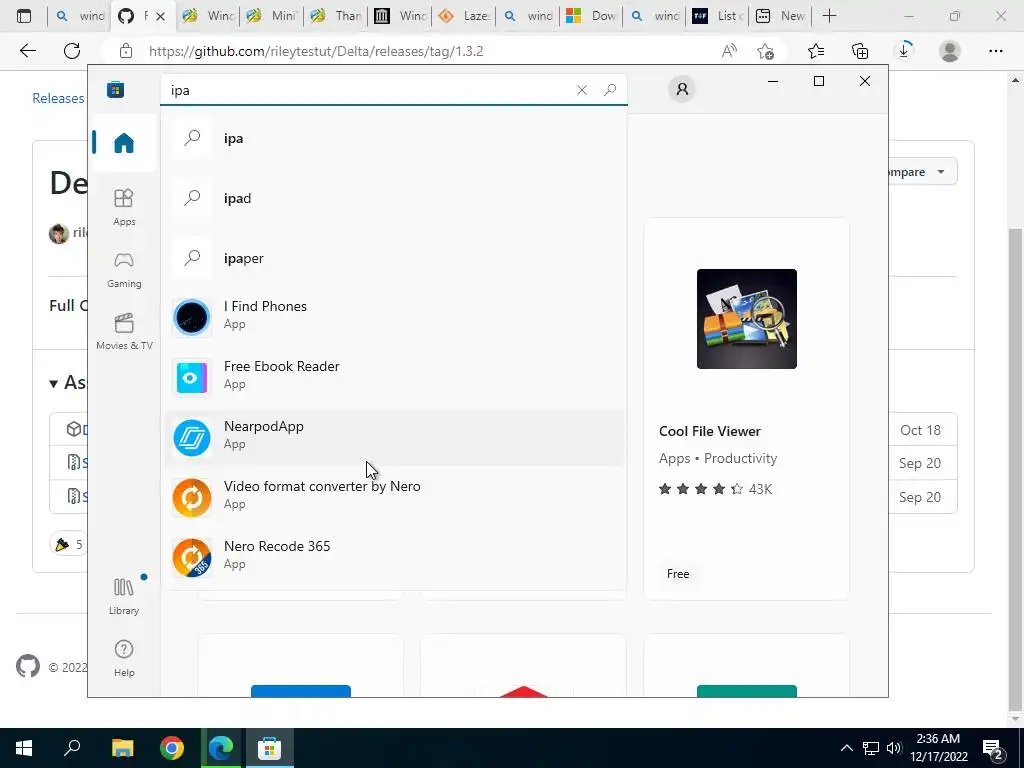Click the author avatar on GitHub release

[x=59, y=233]
